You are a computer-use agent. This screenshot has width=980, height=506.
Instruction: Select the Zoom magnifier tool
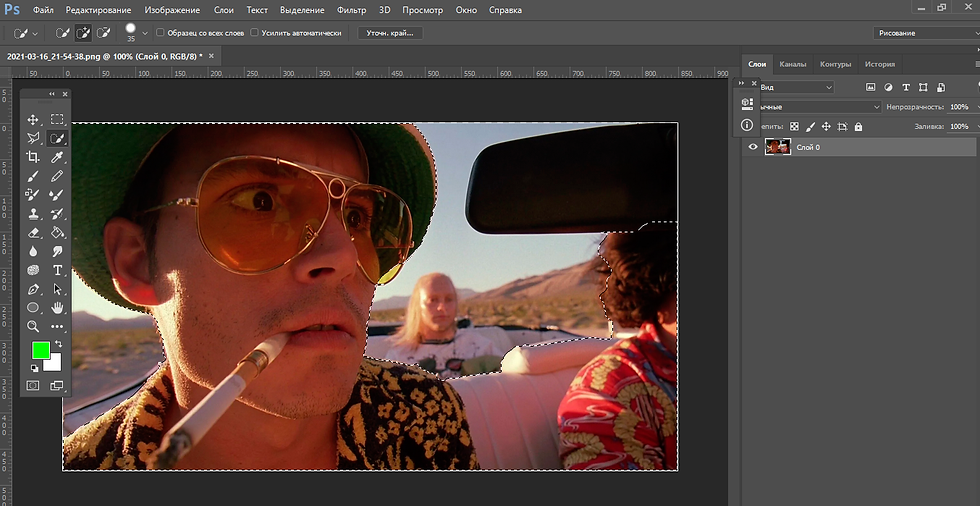point(33,326)
